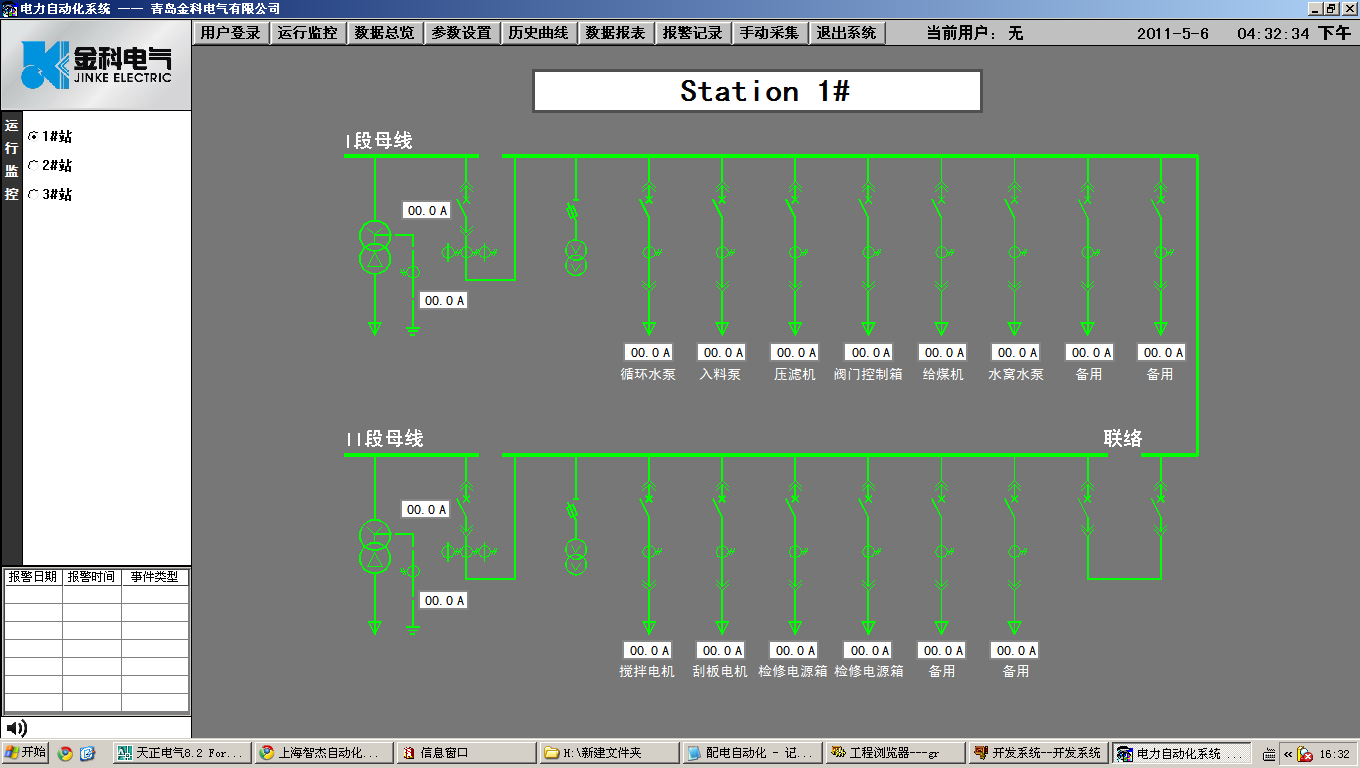Viewport: 1360px width, 768px height.
Task: Open Chrome from the quick launch bar
Action: pyautogui.click(x=65, y=753)
